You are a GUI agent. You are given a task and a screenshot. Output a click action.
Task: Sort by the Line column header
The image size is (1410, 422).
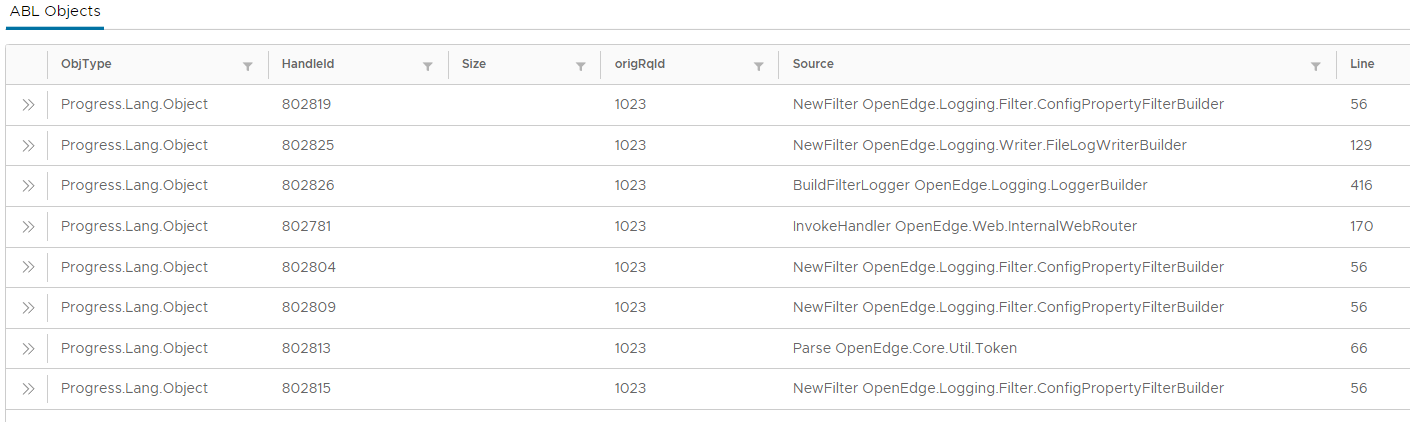pos(1362,64)
